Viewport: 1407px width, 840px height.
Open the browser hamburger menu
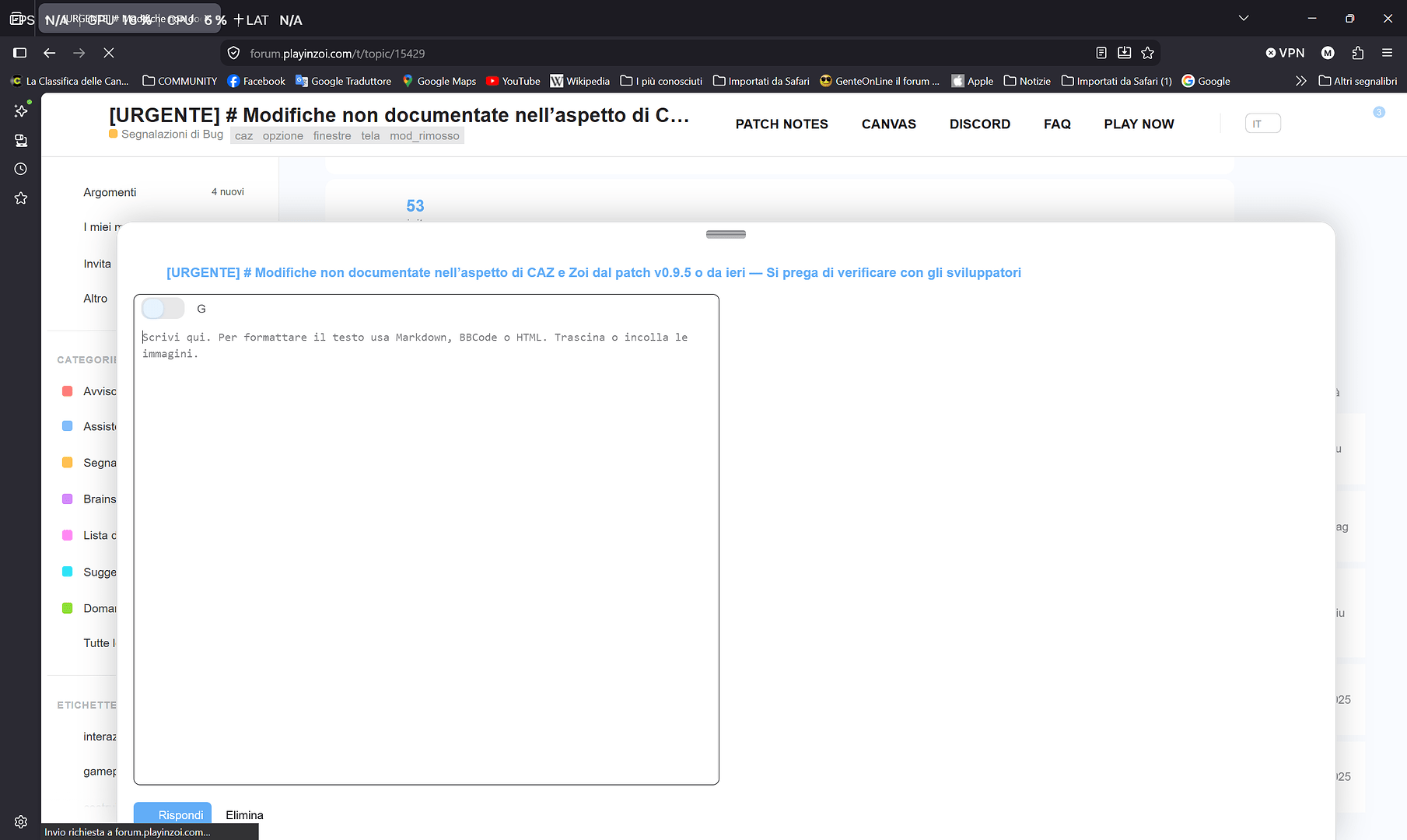1387,53
